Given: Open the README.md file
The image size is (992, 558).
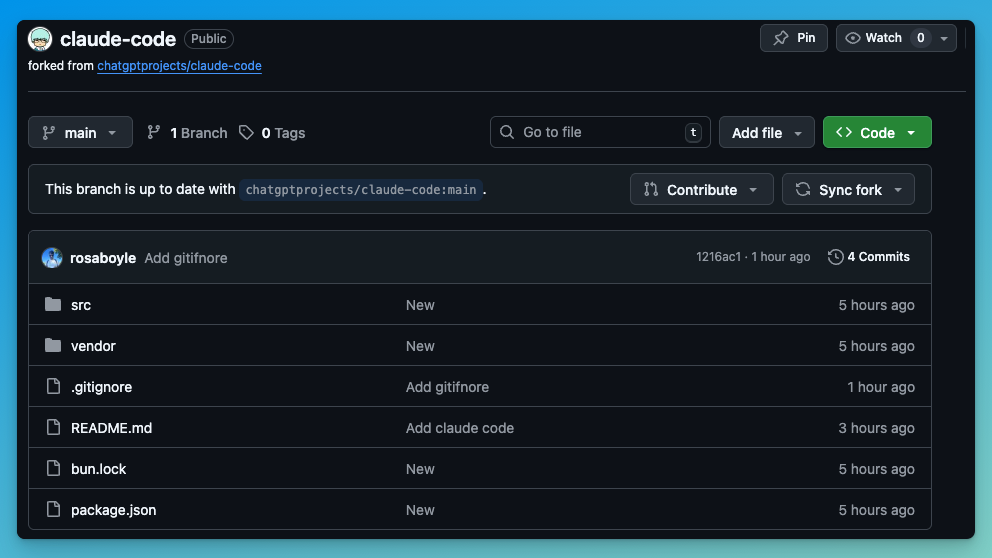Looking at the screenshot, I should (x=111, y=428).
